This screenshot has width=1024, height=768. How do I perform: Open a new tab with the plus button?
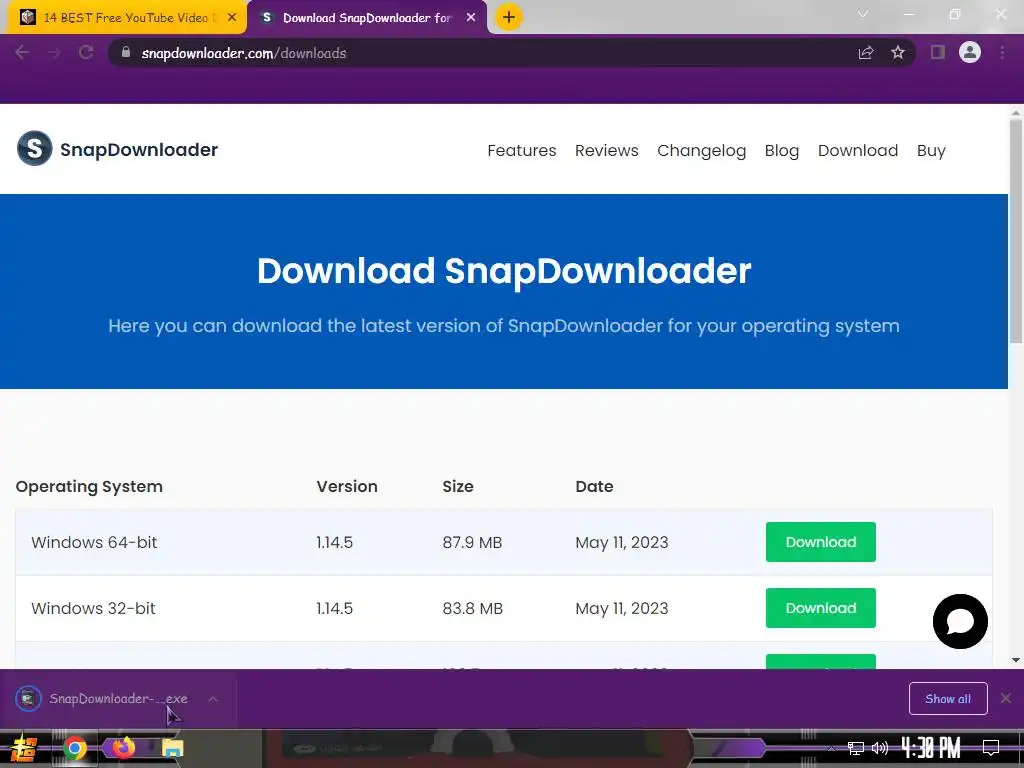tap(509, 17)
